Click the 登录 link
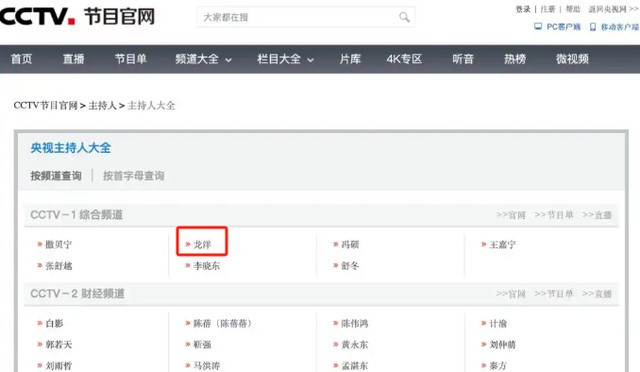Viewport: 640px width, 372px height. click(523, 9)
